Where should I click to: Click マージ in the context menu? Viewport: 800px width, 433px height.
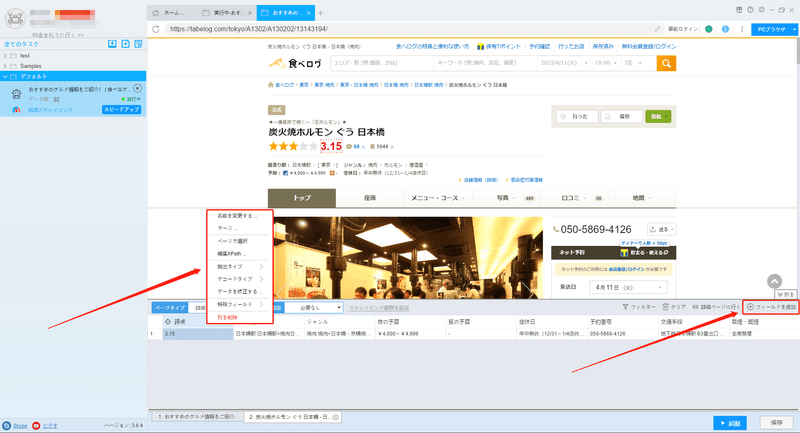227,228
